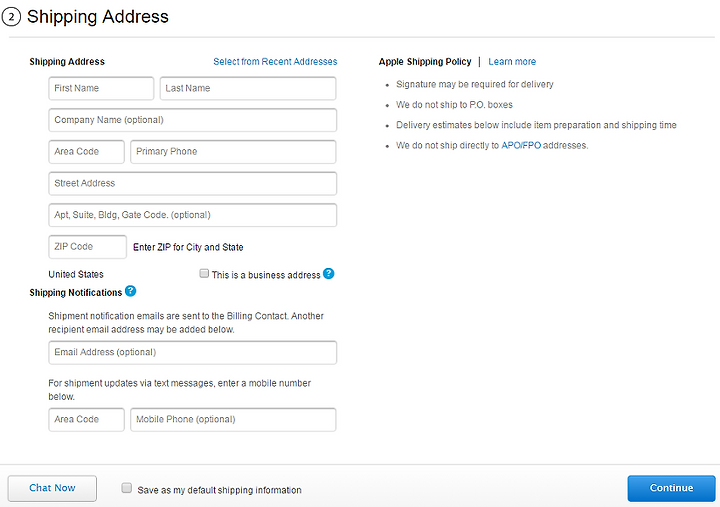This screenshot has height=507, width=720.
Task: Open Shipping Notifications help icon
Action: coord(130,291)
